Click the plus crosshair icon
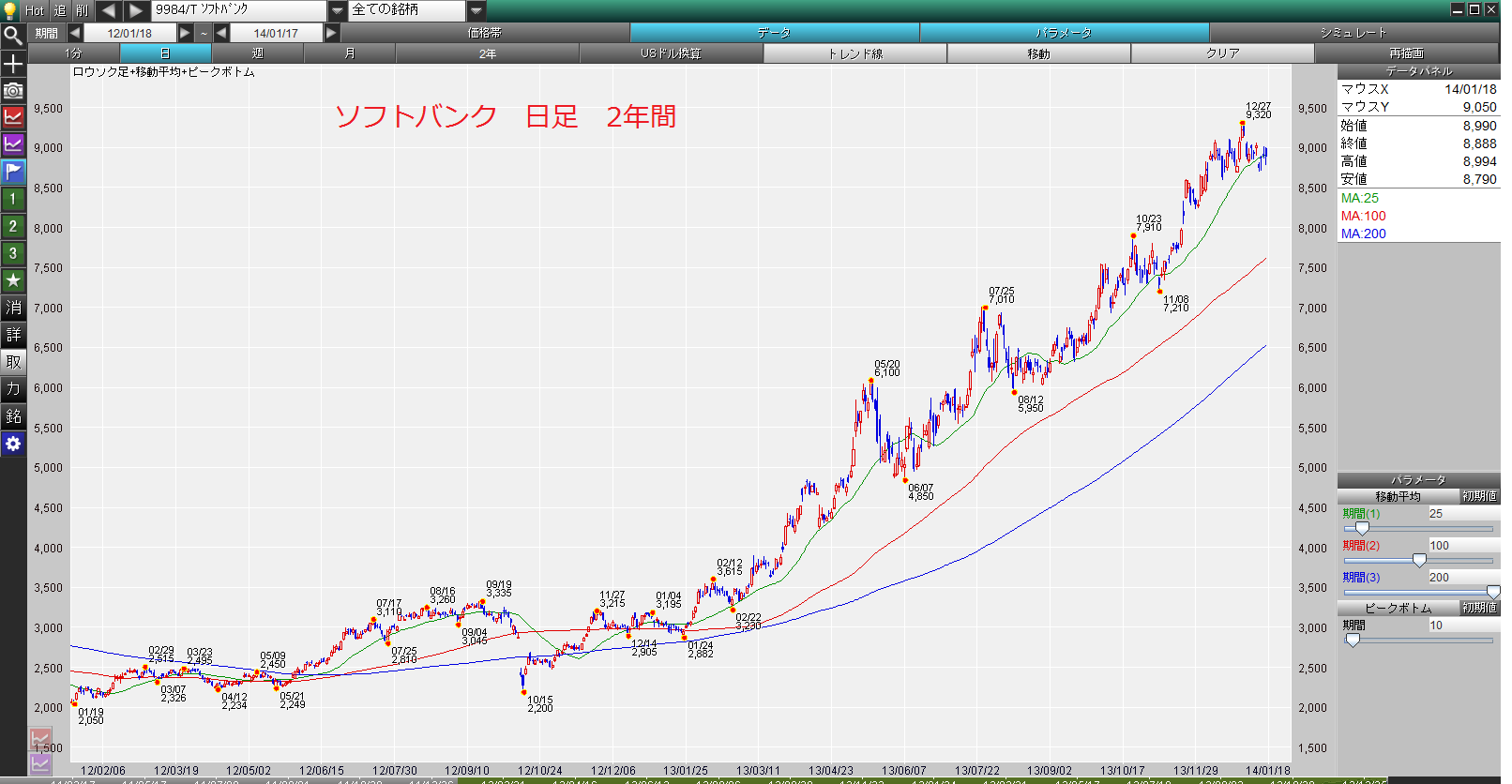 click(13, 64)
